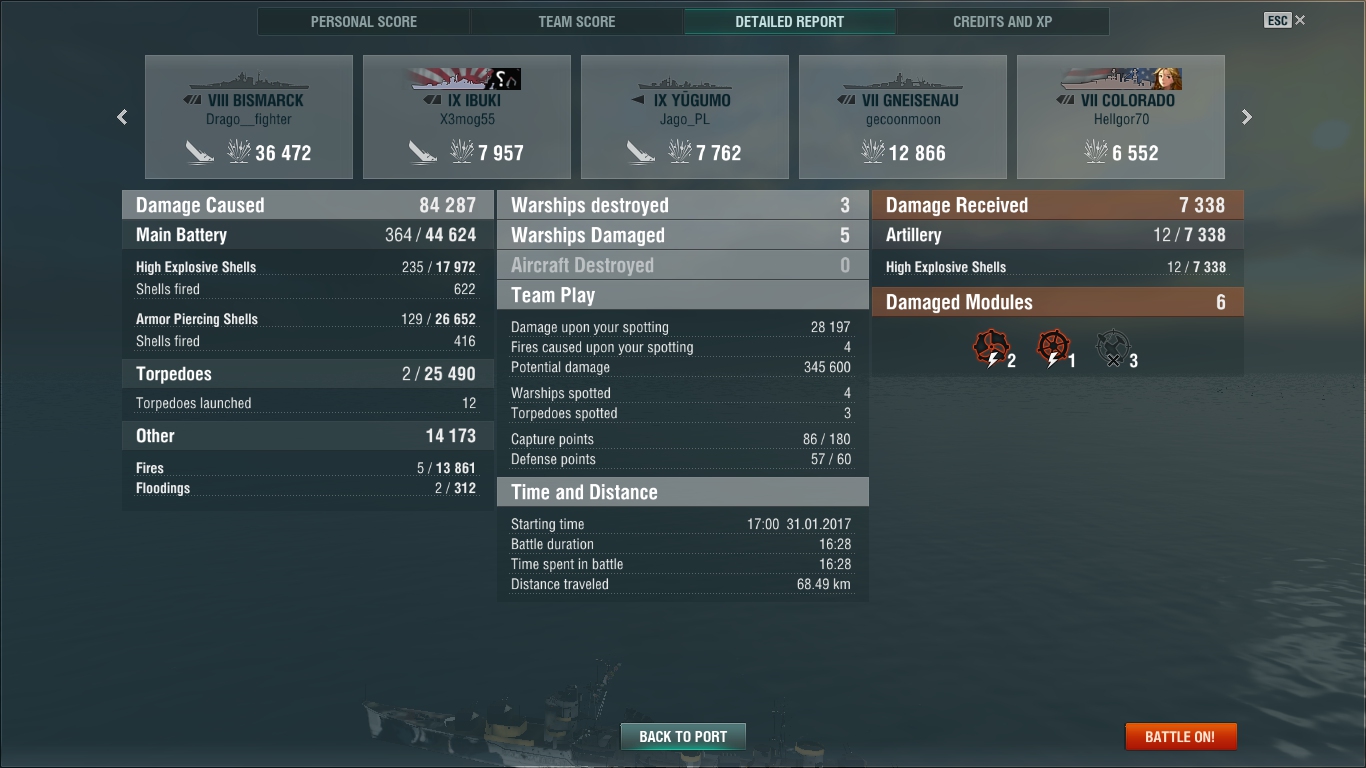Image resolution: width=1366 pixels, height=768 pixels.
Task: Click the sinking ship icon on Yugumo card
Action: click(641, 153)
